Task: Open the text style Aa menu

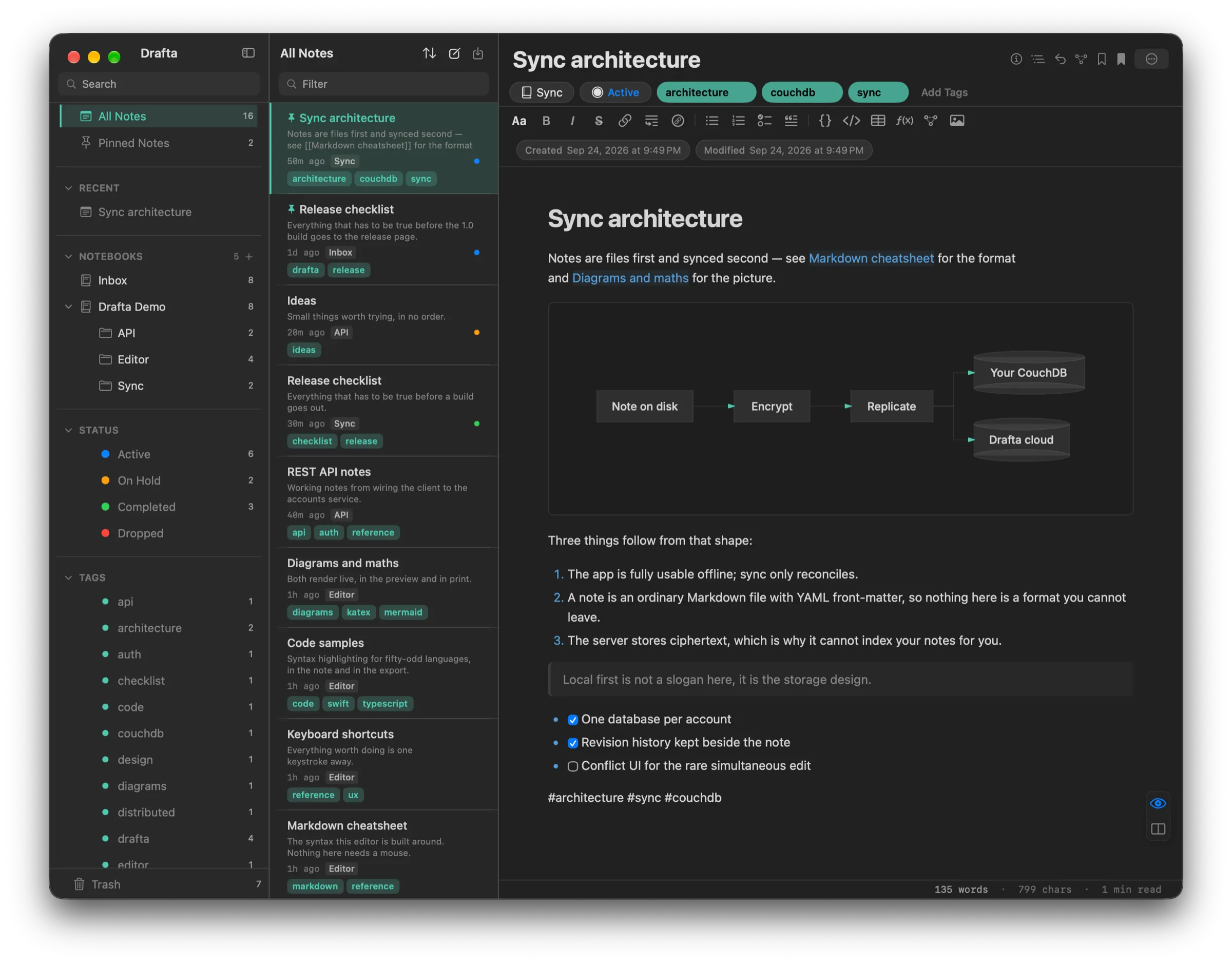Action: (x=518, y=121)
